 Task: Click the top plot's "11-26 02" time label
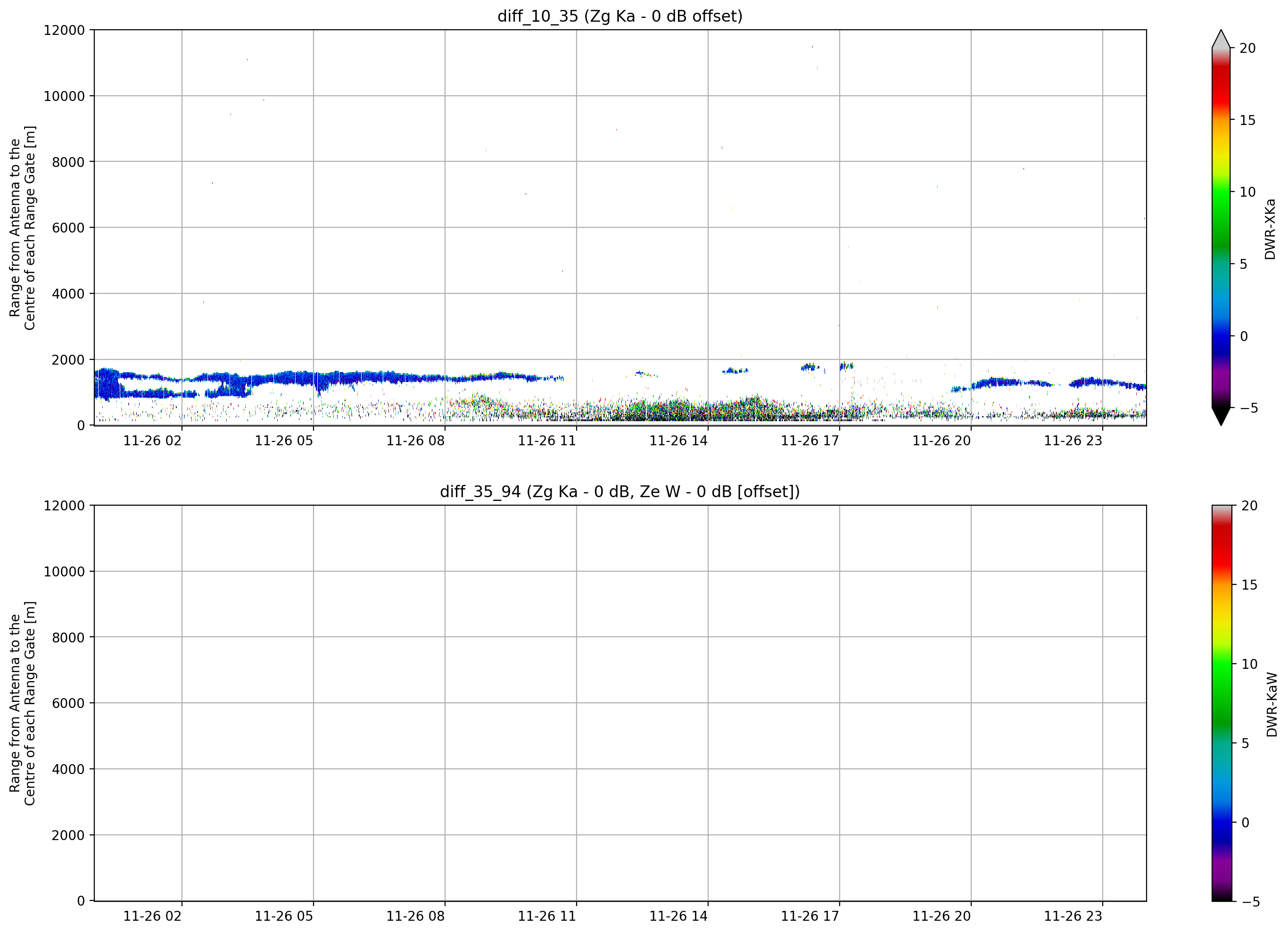tap(152, 441)
